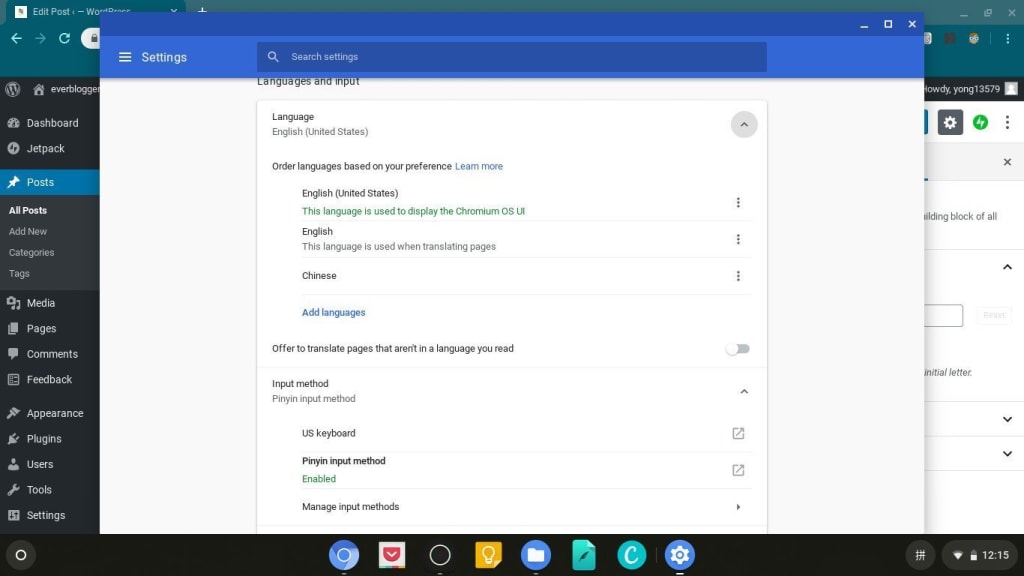1024x576 pixels.
Task: Open Dashboard in WordPress sidebar
Action: pos(50,123)
